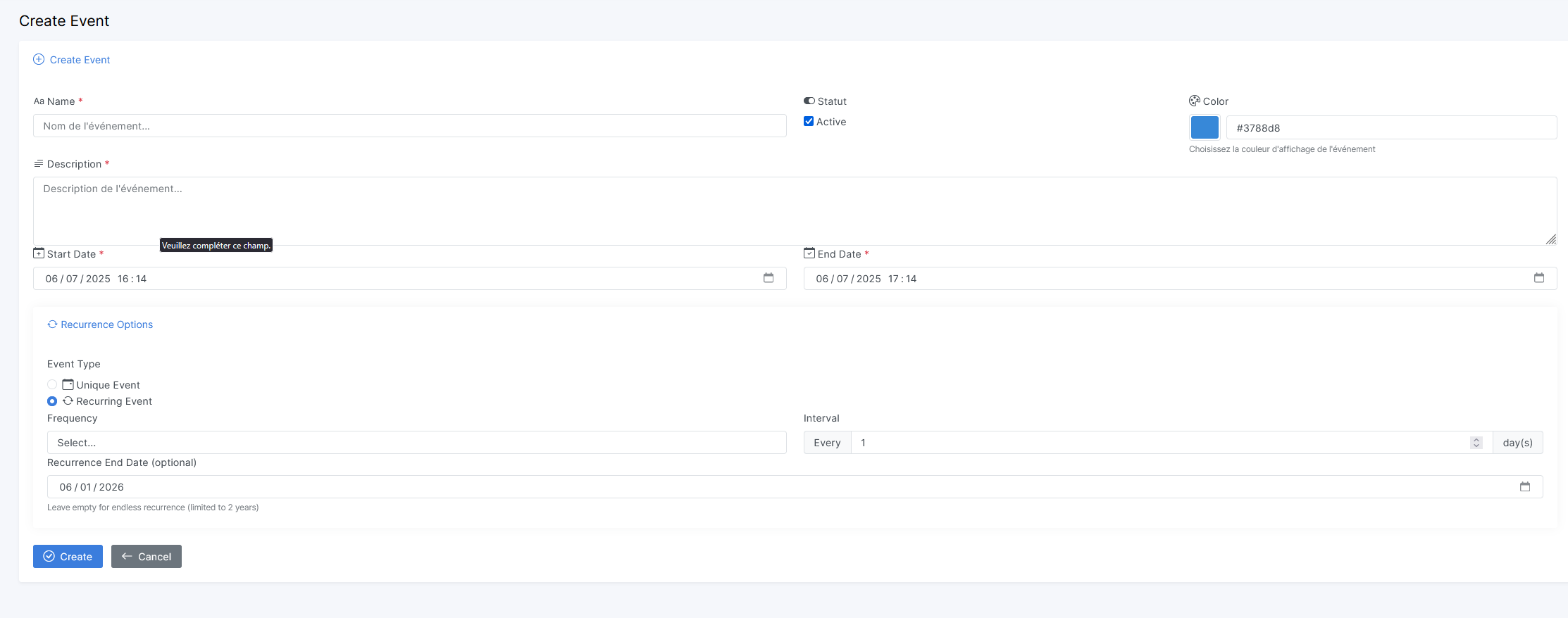This screenshot has height=618, width=1568.
Task: Open the Start Date calendar picker icon
Action: pyautogui.click(x=769, y=278)
